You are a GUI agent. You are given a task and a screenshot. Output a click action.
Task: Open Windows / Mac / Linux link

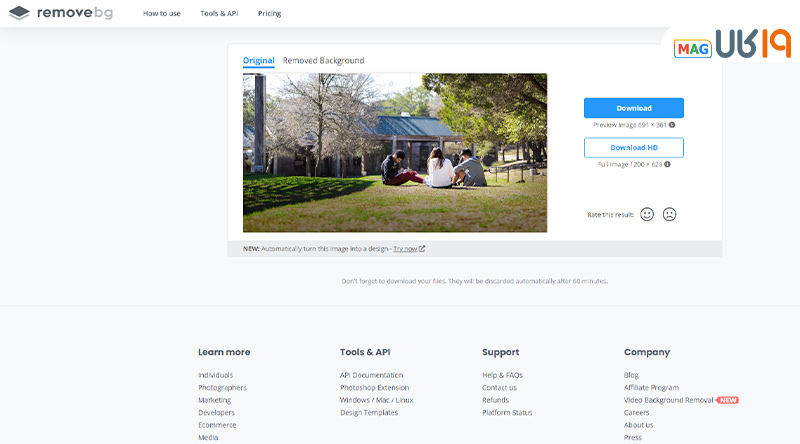(x=377, y=400)
